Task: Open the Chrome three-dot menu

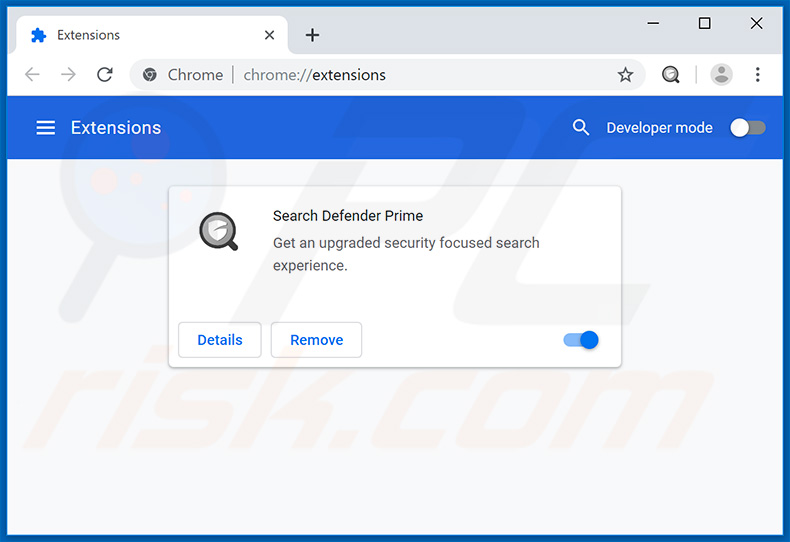Action: click(757, 75)
